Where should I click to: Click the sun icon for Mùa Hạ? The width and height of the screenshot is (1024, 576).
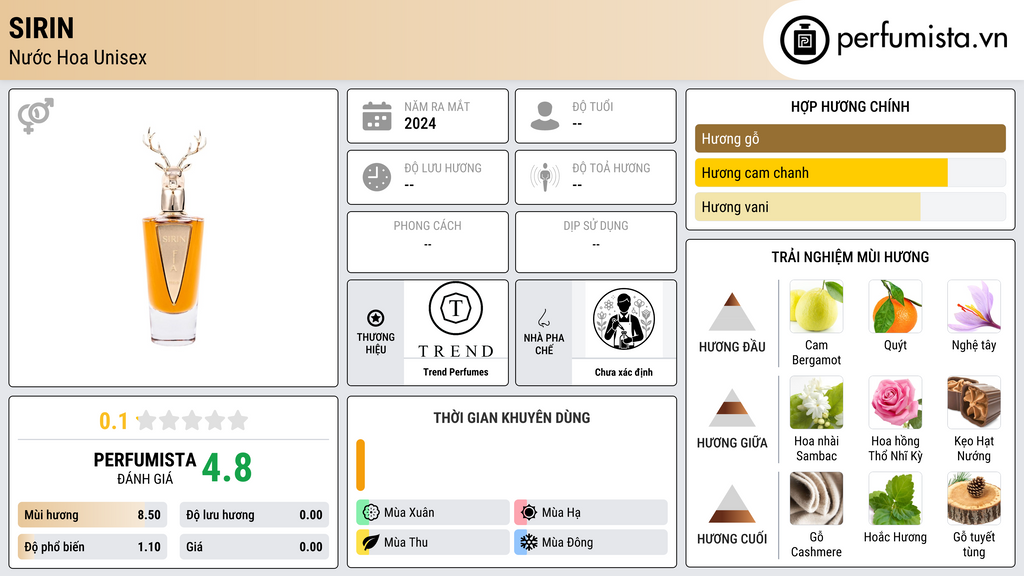(x=529, y=513)
